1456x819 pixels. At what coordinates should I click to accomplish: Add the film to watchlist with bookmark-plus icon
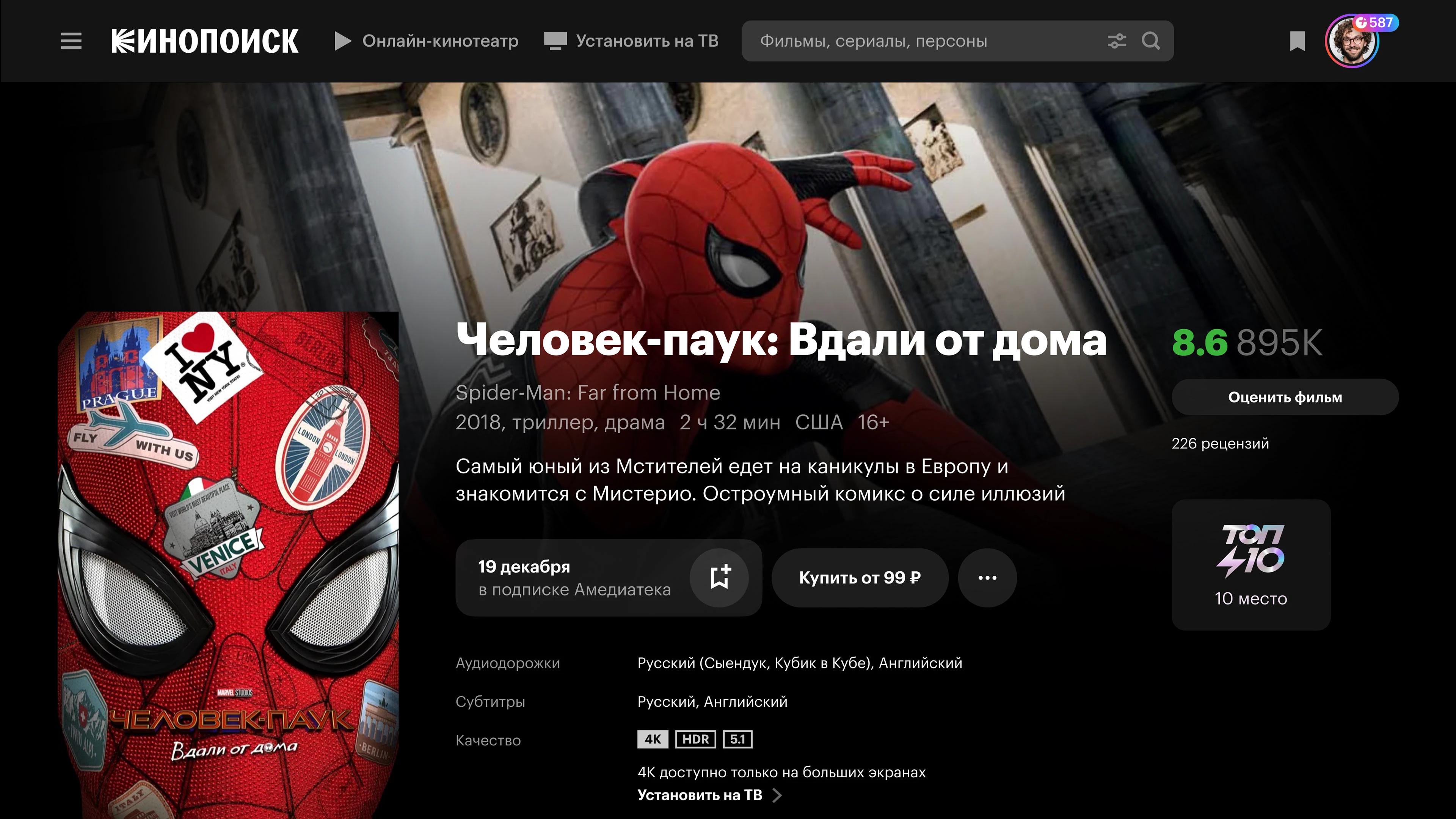(x=719, y=577)
